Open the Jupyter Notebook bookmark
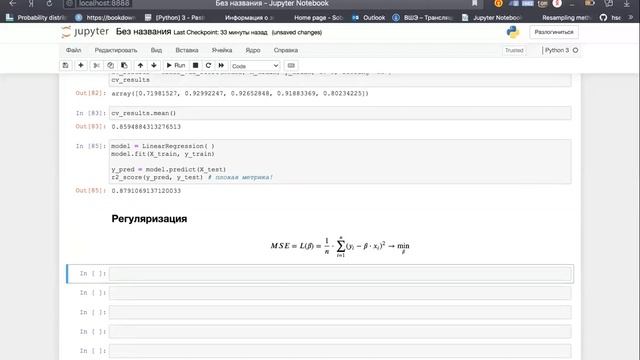The width and height of the screenshot is (640, 360). coord(491,18)
